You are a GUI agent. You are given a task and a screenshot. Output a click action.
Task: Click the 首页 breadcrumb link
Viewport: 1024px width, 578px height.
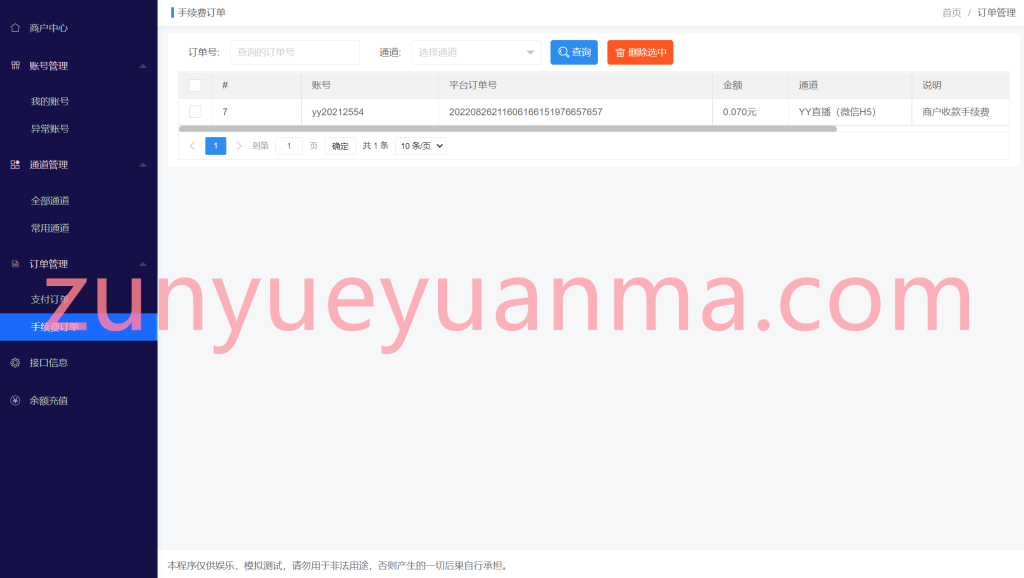click(x=952, y=12)
